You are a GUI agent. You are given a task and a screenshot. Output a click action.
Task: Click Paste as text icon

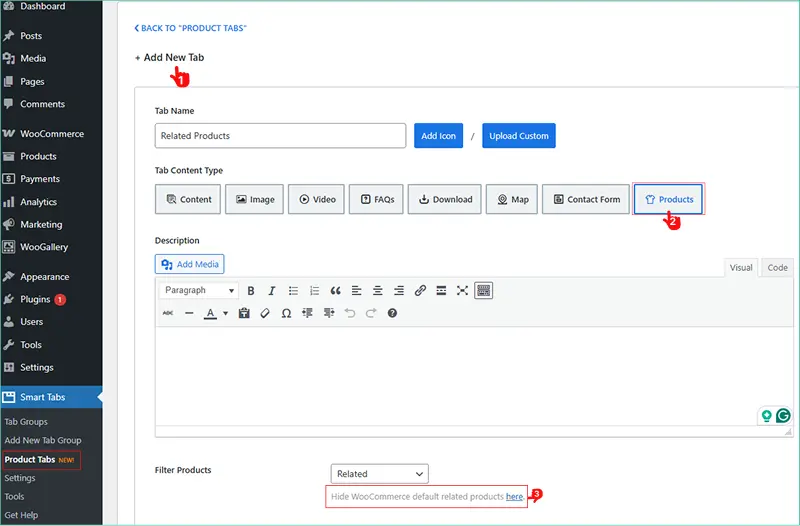pyautogui.click(x=244, y=313)
